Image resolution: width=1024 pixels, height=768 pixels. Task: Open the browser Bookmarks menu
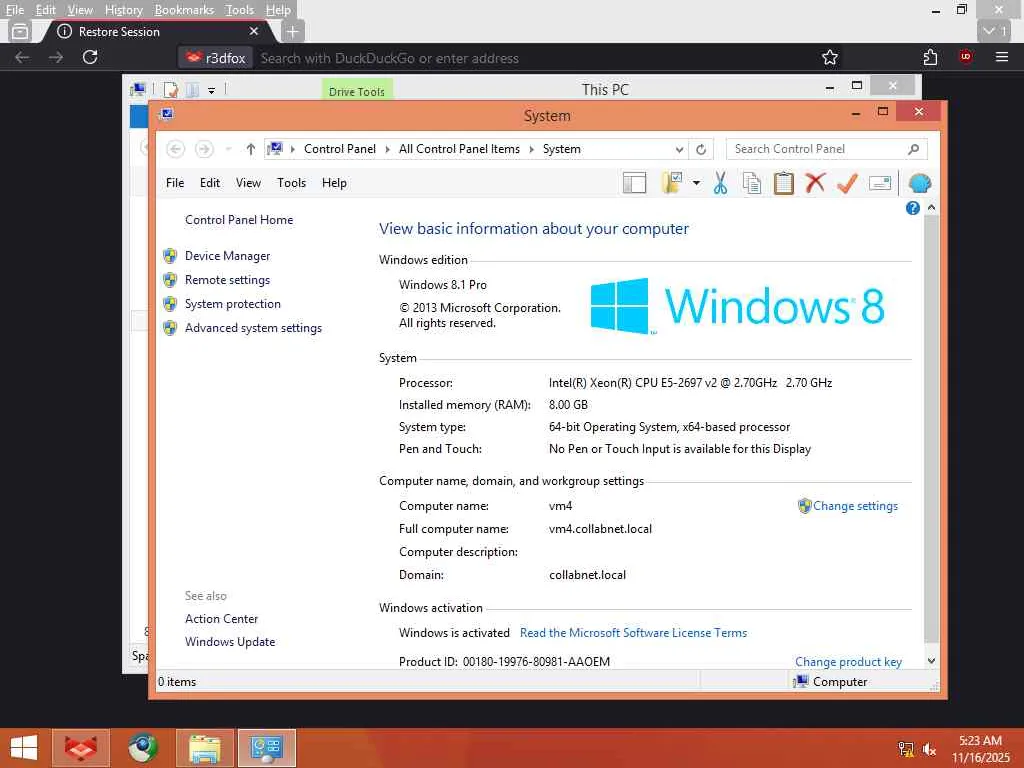click(184, 10)
